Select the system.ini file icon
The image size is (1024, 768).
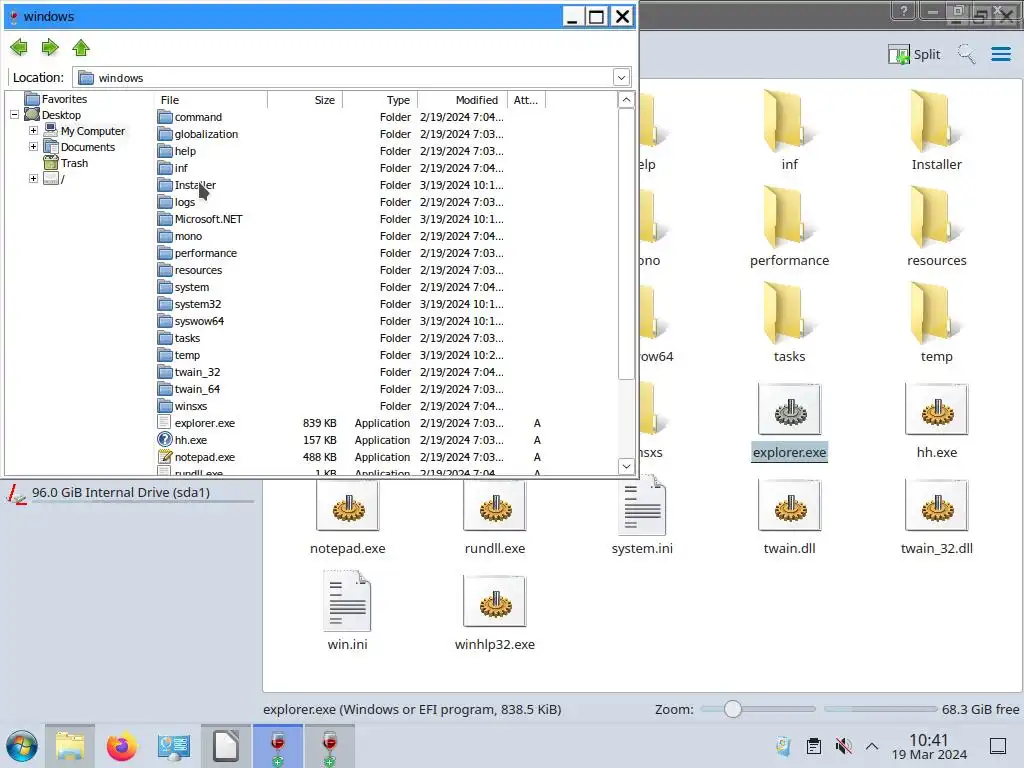pos(642,516)
